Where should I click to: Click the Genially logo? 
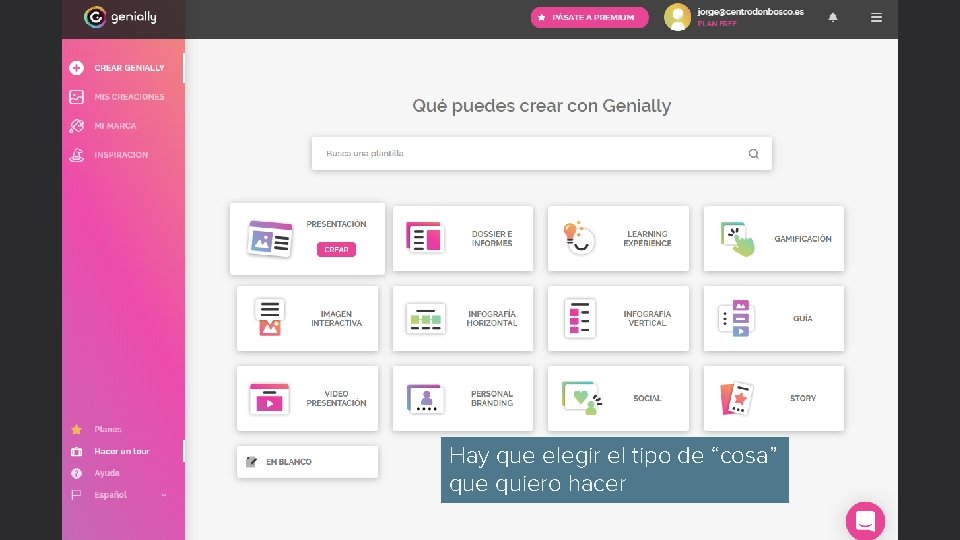point(120,17)
